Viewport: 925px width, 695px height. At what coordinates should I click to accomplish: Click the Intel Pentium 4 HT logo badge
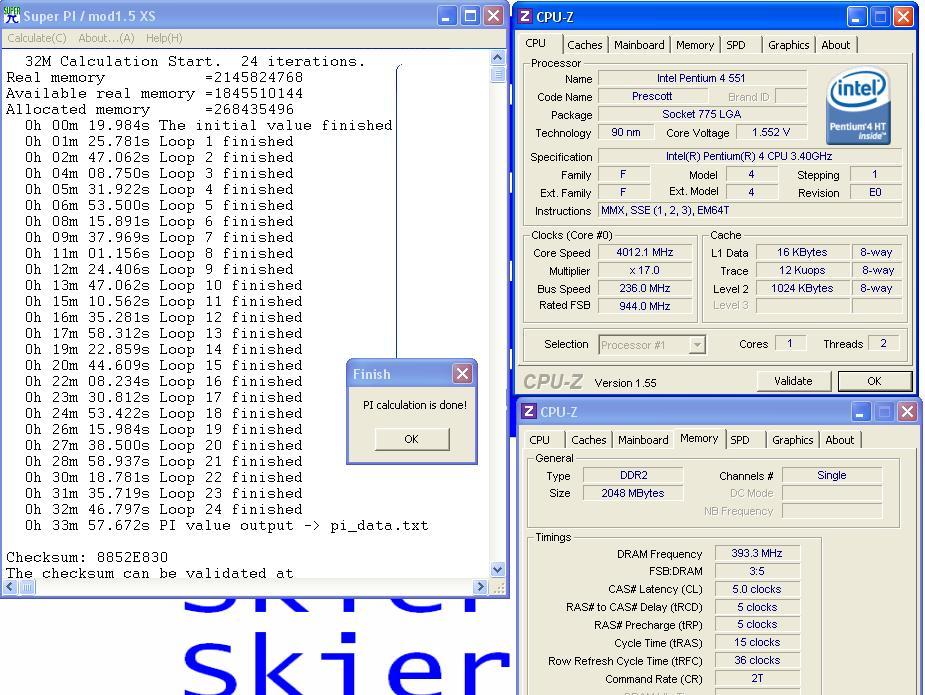point(857,105)
